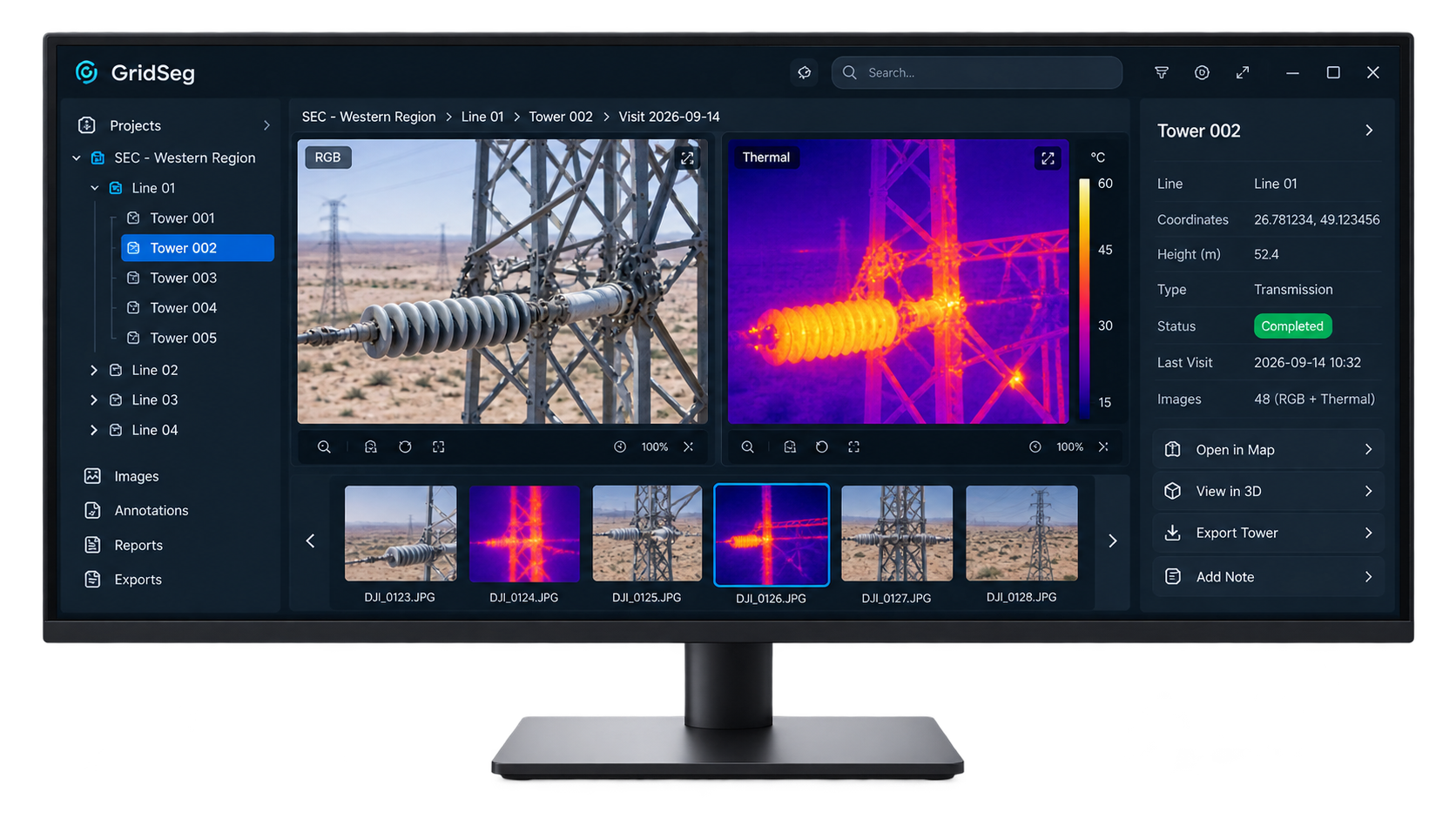Go to Annotations in the sidebar
The image size is (1456, 819).
point(136,510)
